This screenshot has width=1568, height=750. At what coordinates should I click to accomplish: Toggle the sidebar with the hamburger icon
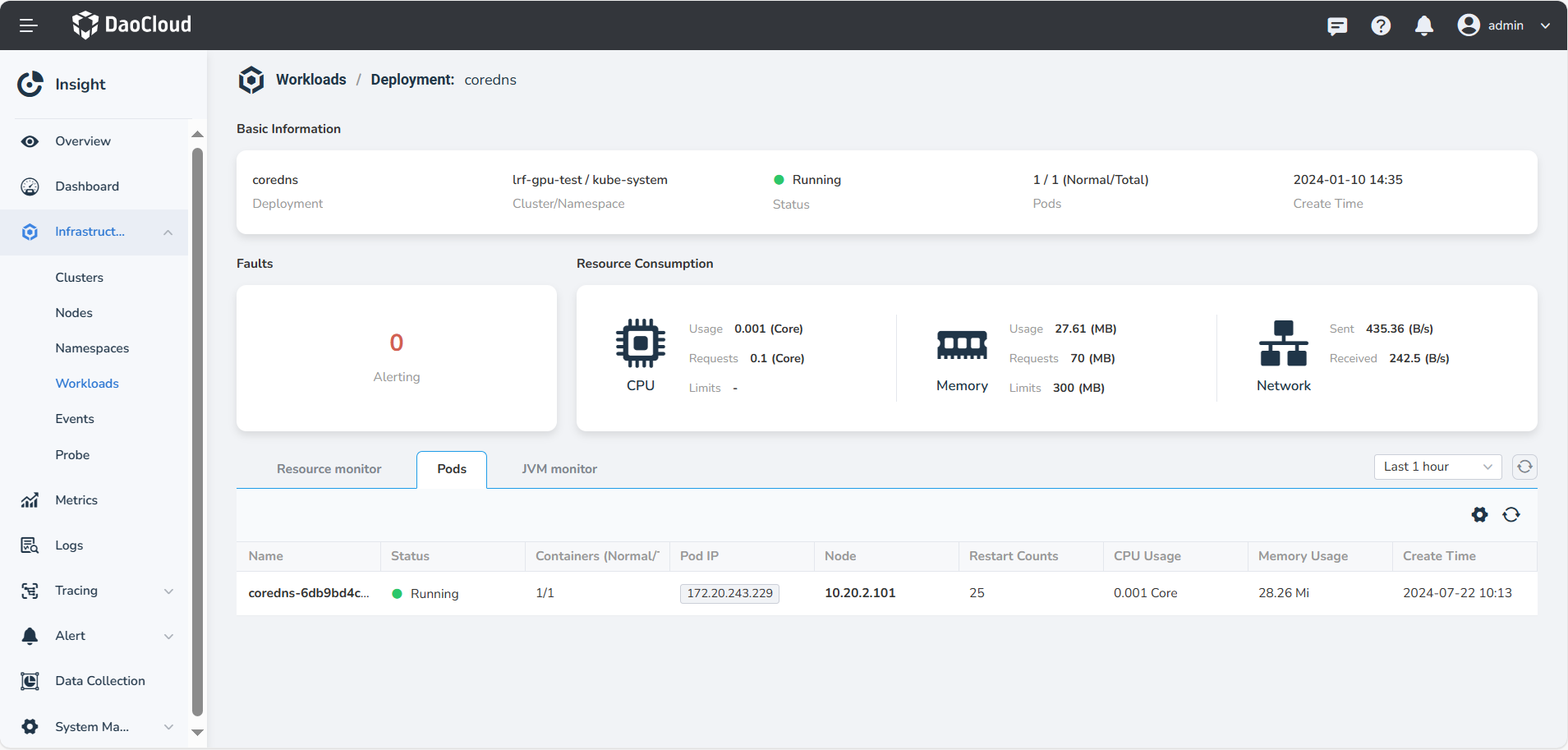(29, 25)
